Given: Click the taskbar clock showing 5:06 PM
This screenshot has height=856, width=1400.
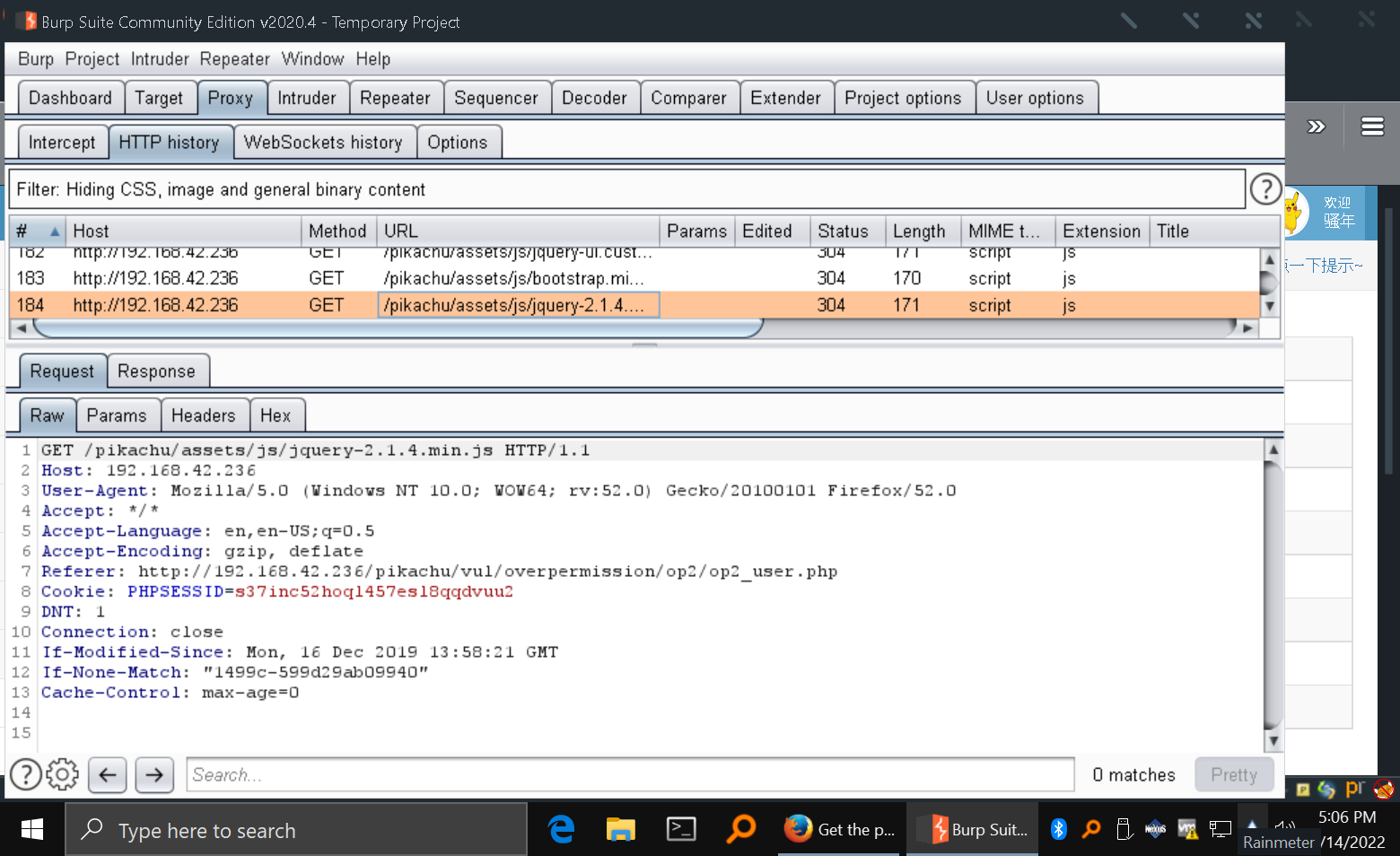Looking at the screenshot, I should [1346, 817].
